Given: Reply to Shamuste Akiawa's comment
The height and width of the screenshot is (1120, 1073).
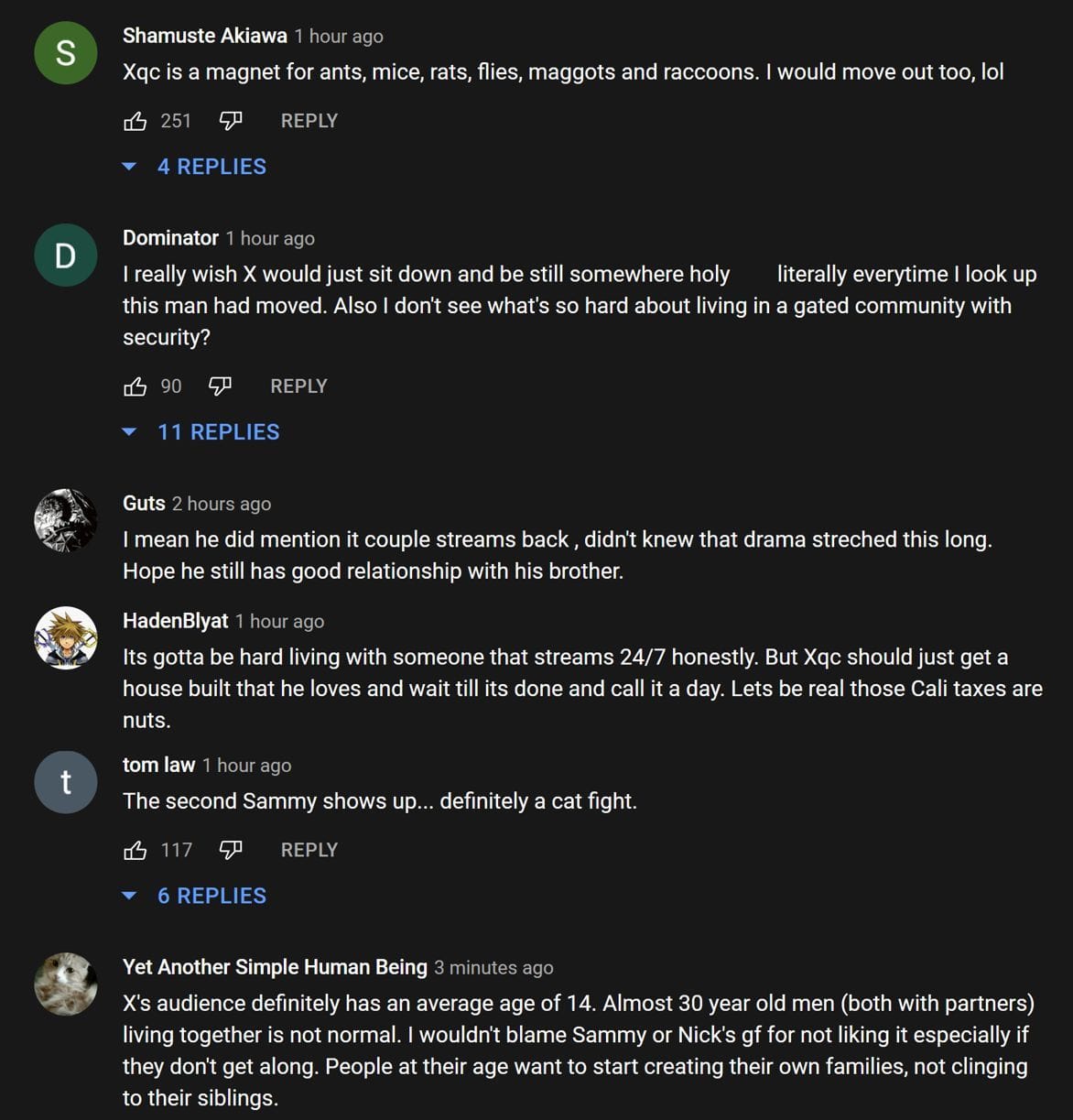Looking at the screenshot, I should pos(309,121).
